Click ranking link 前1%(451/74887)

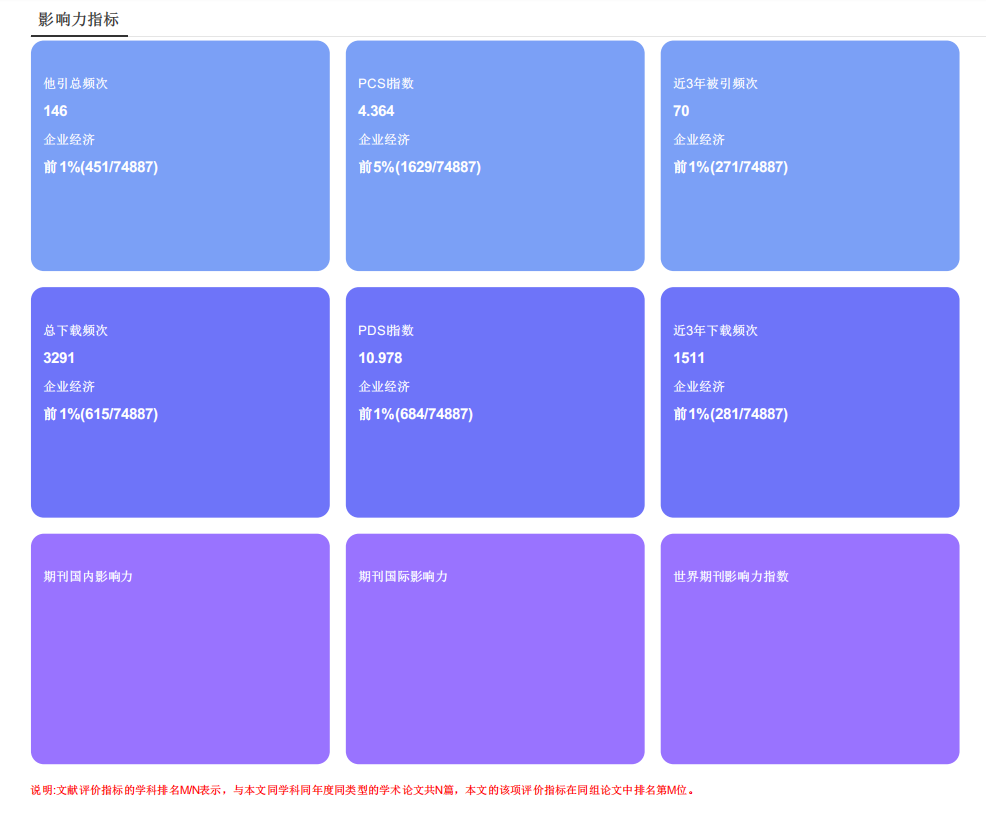coord(101,167)
